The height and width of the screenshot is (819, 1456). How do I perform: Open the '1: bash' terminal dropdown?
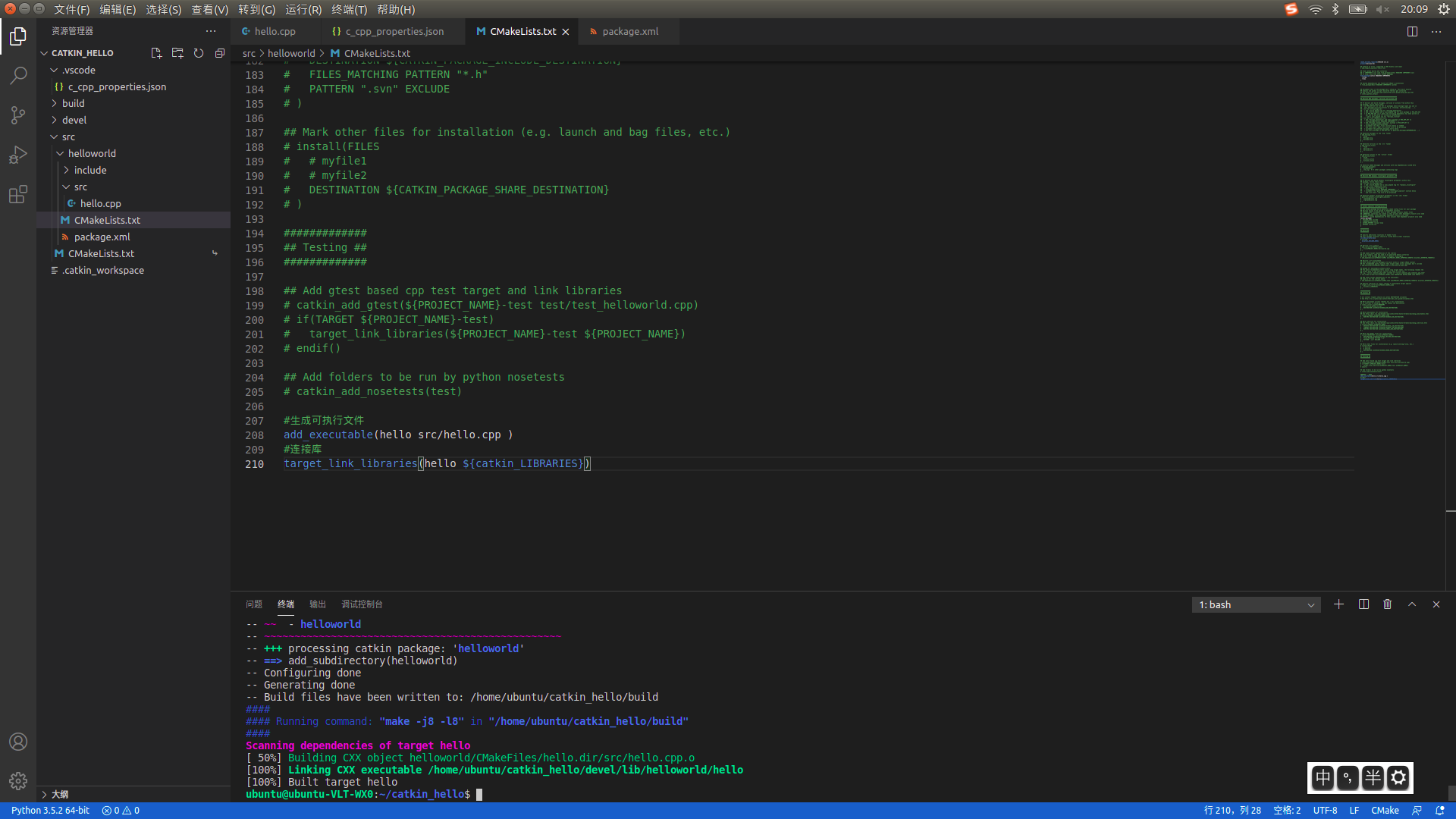click(x=1255, y=604)
